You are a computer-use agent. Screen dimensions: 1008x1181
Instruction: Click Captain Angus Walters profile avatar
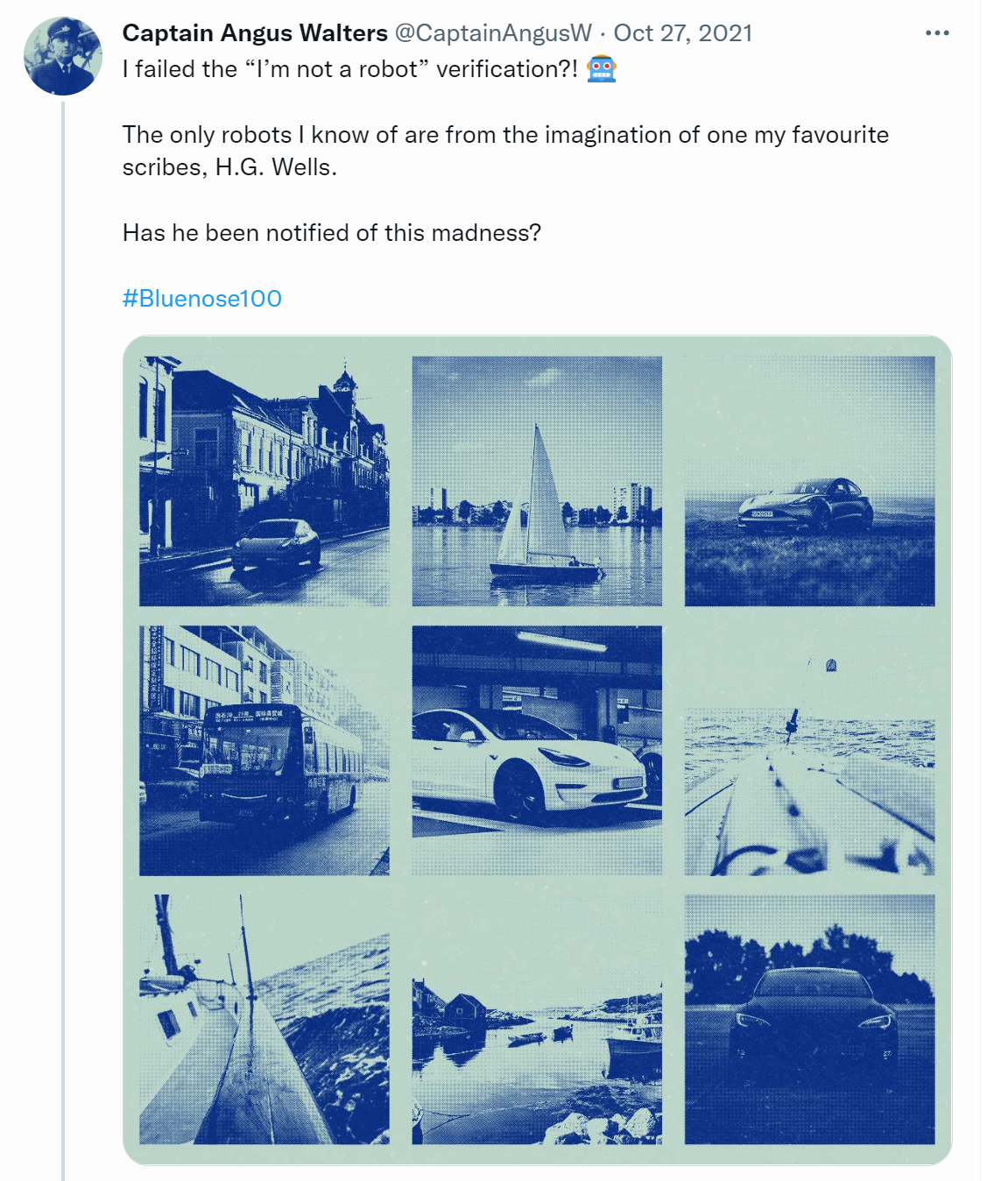point(62,56)
